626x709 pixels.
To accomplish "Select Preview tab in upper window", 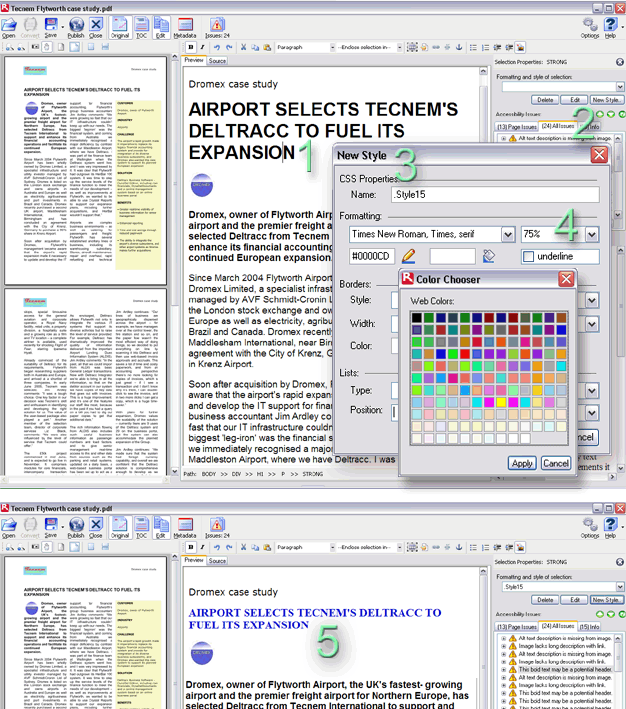I will pos(194,60).
